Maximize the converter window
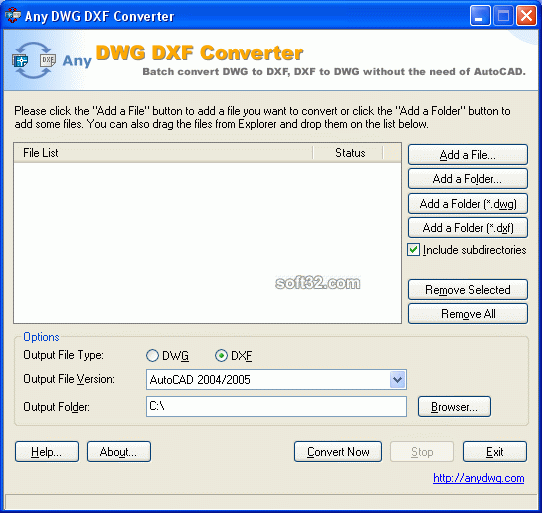 tap(503, 16)
